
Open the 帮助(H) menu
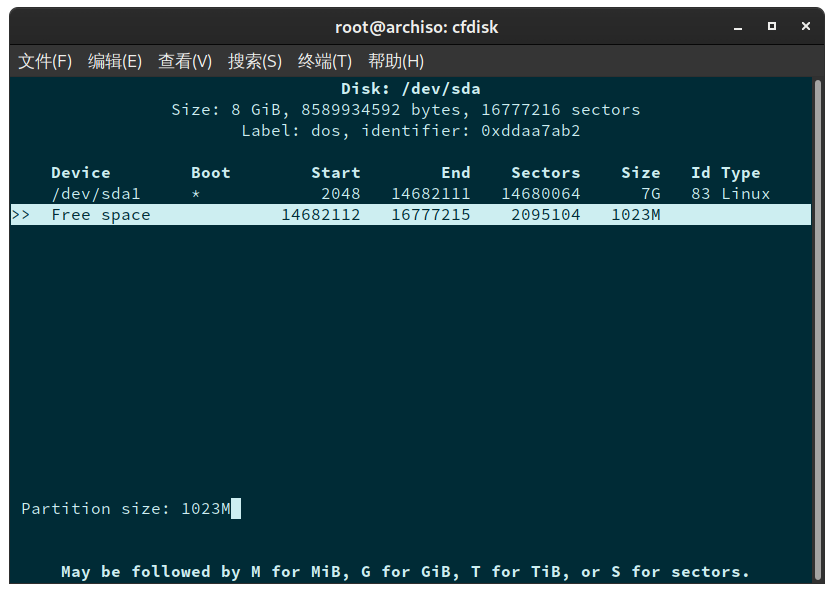pyautogui.click(x=396, y=61)
